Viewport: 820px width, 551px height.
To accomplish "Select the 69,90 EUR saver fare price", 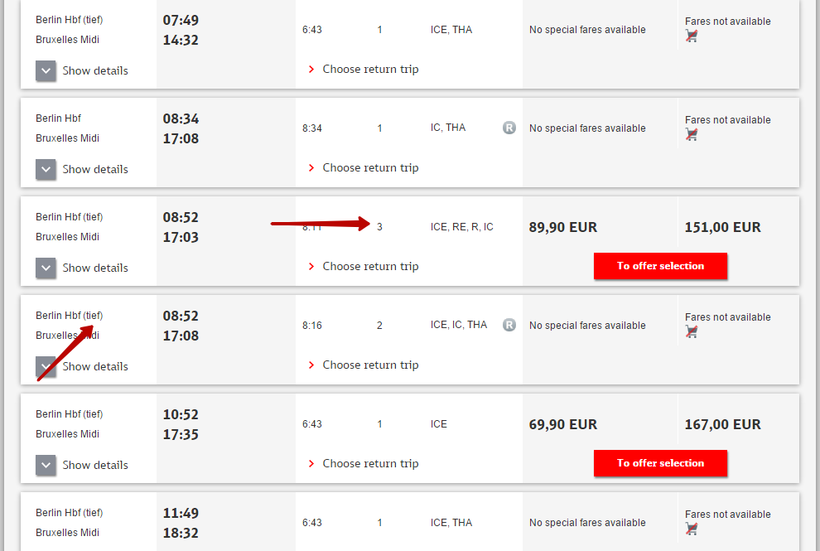I will 563,424.
